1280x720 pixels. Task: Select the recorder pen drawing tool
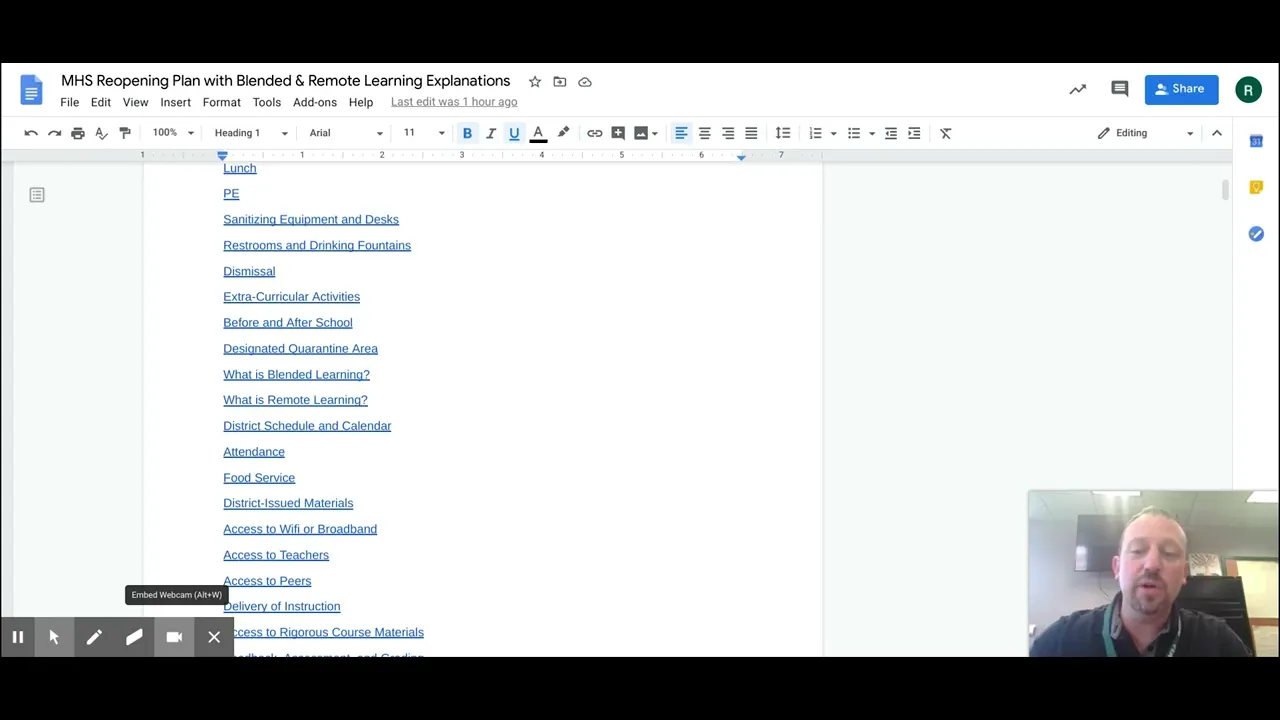coord(94,637)
